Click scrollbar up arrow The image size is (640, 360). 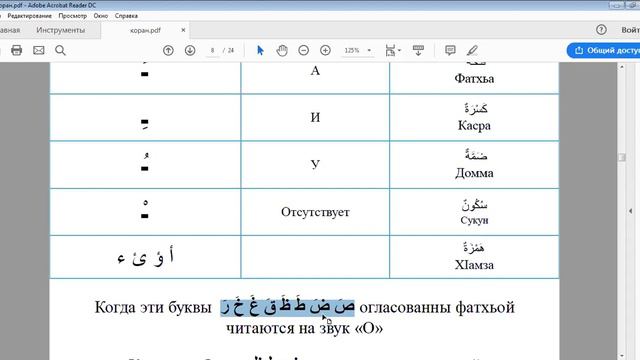point(622,66)
